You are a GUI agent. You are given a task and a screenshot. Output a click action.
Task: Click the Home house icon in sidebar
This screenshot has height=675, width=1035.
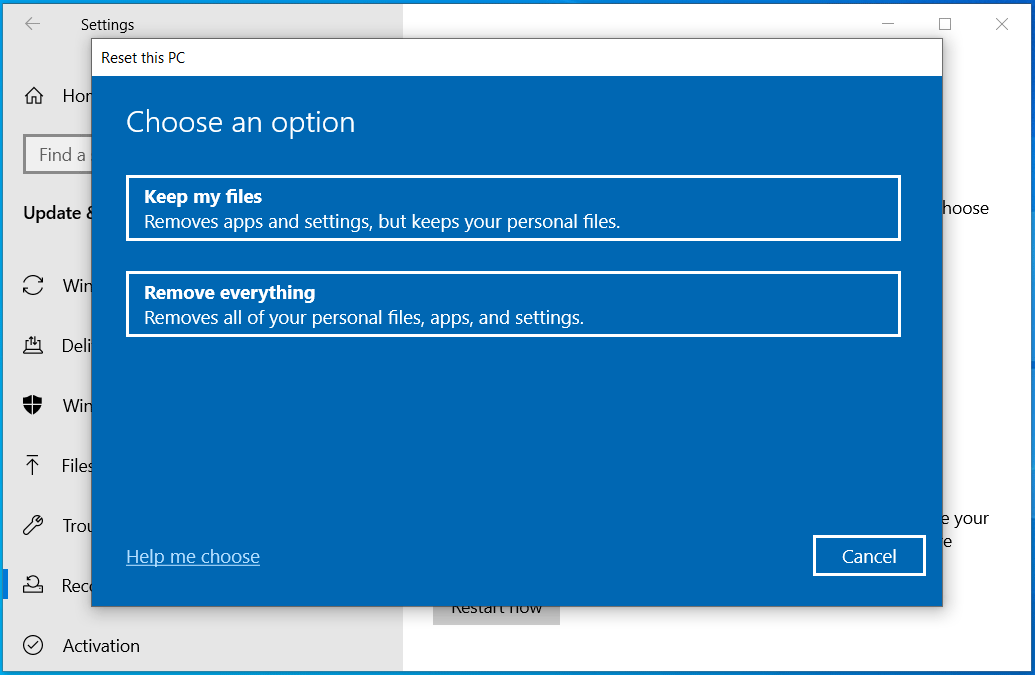point(33,95)
